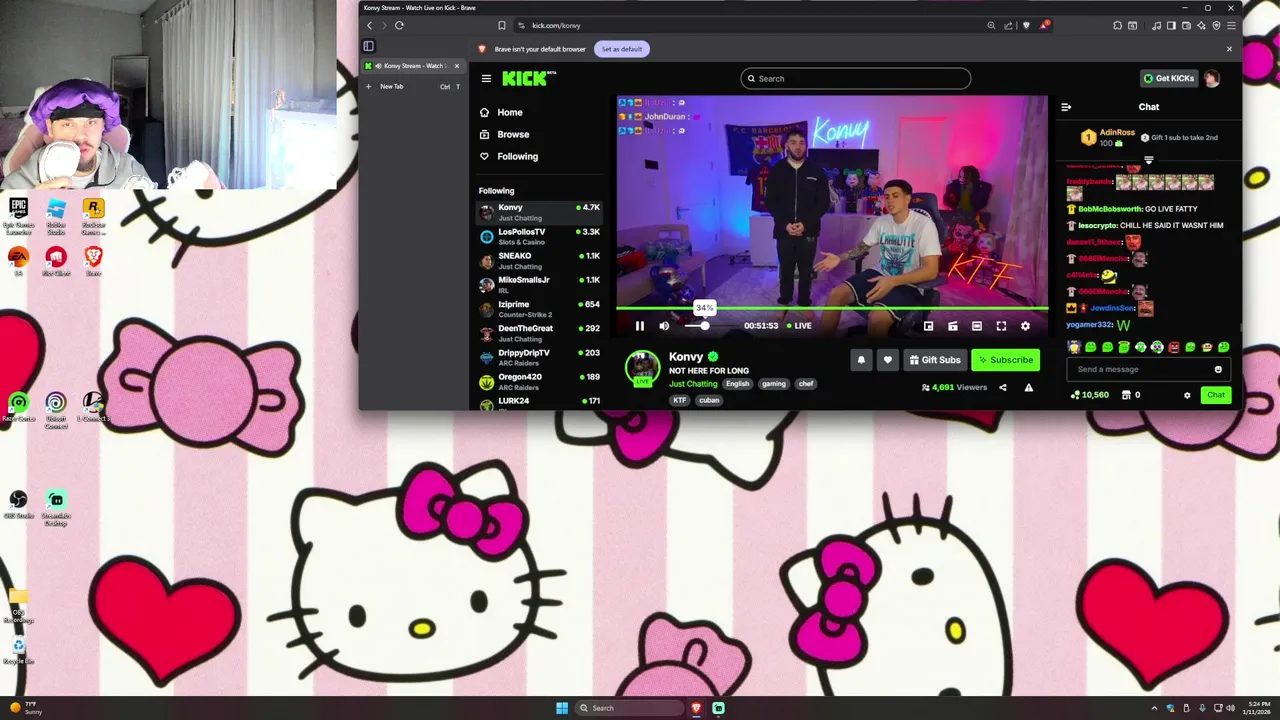Follow Konvy with the heart button
Image resolution: width=1280 pixels, height=720 pixels.
click(x=887, y=360)
